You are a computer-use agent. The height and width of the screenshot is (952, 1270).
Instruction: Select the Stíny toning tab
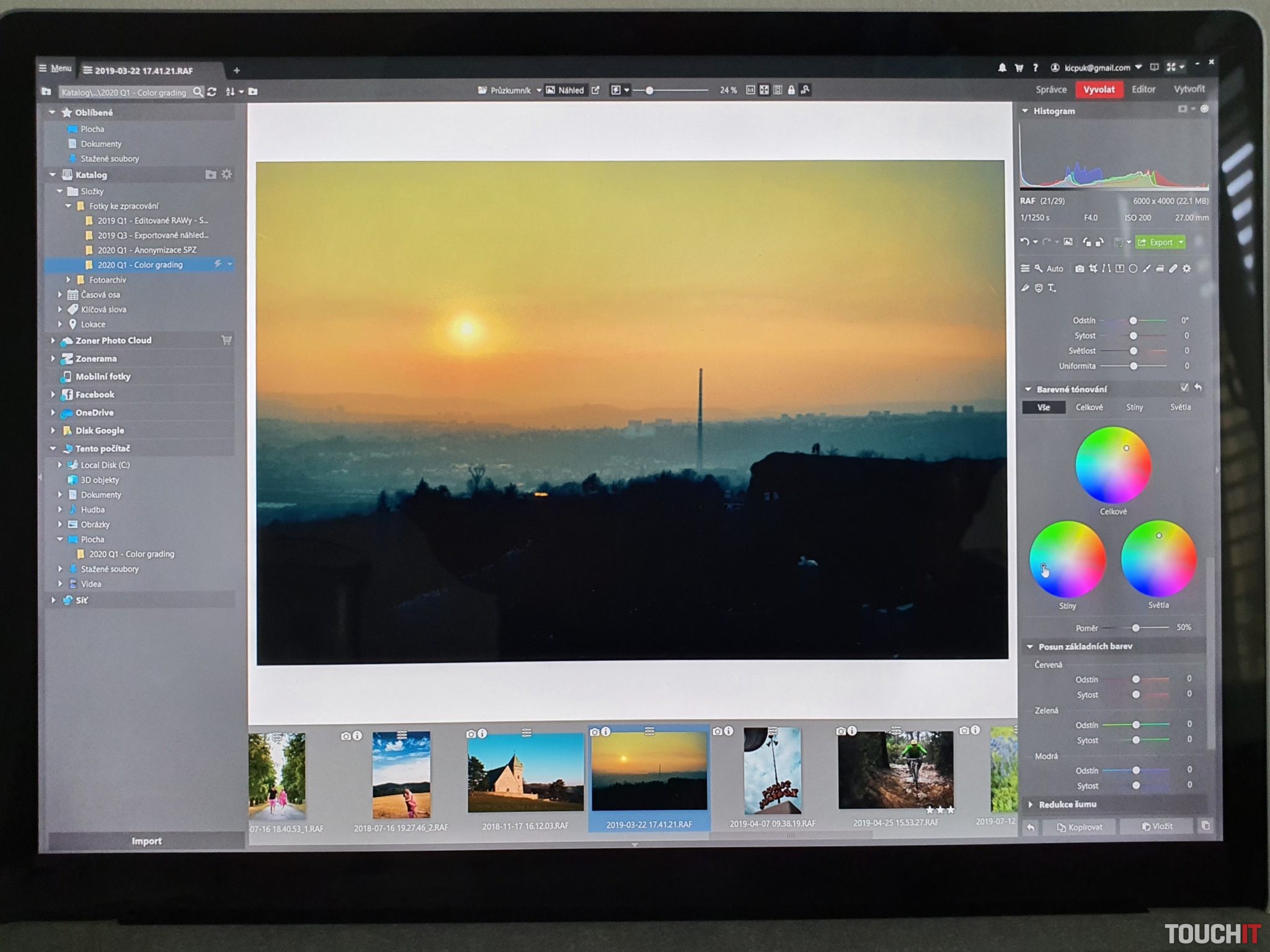[1134, 407]
